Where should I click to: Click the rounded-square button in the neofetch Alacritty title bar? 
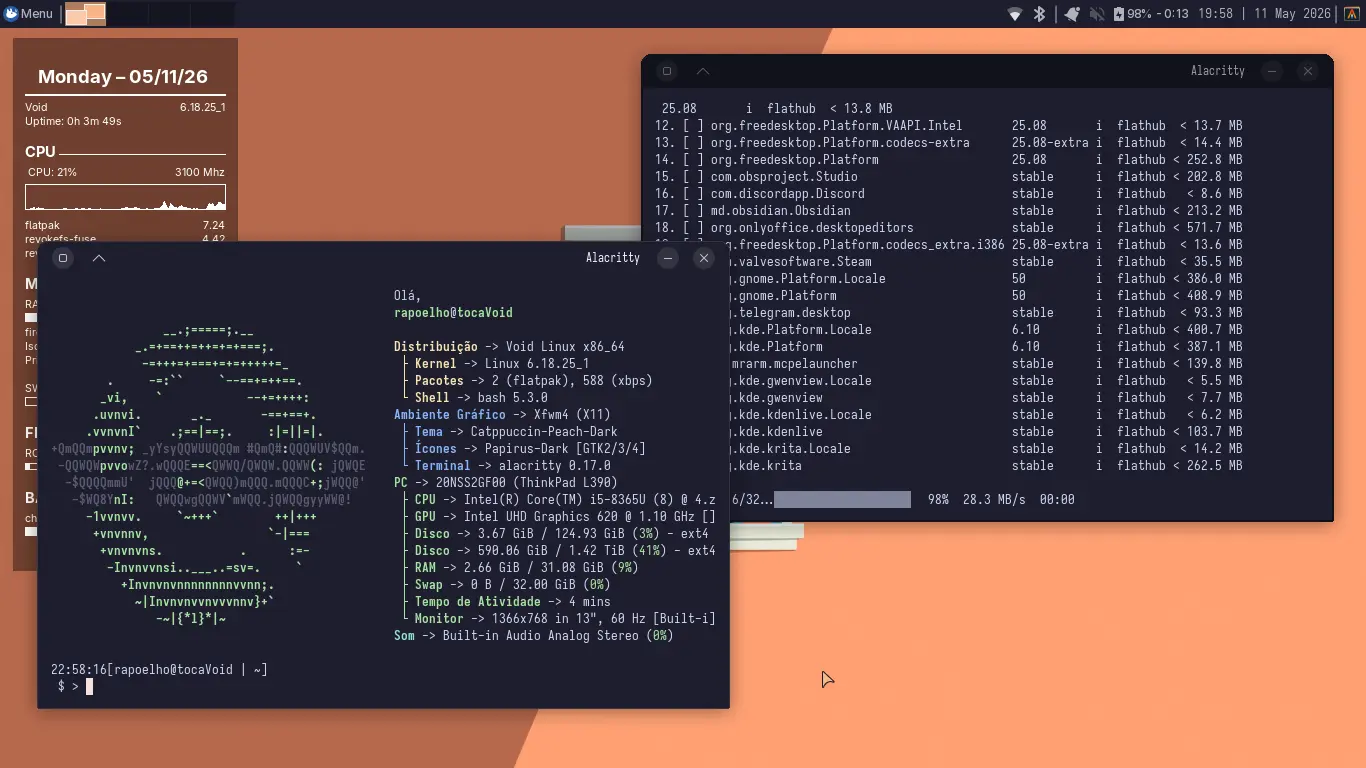[x=63, y=258]
